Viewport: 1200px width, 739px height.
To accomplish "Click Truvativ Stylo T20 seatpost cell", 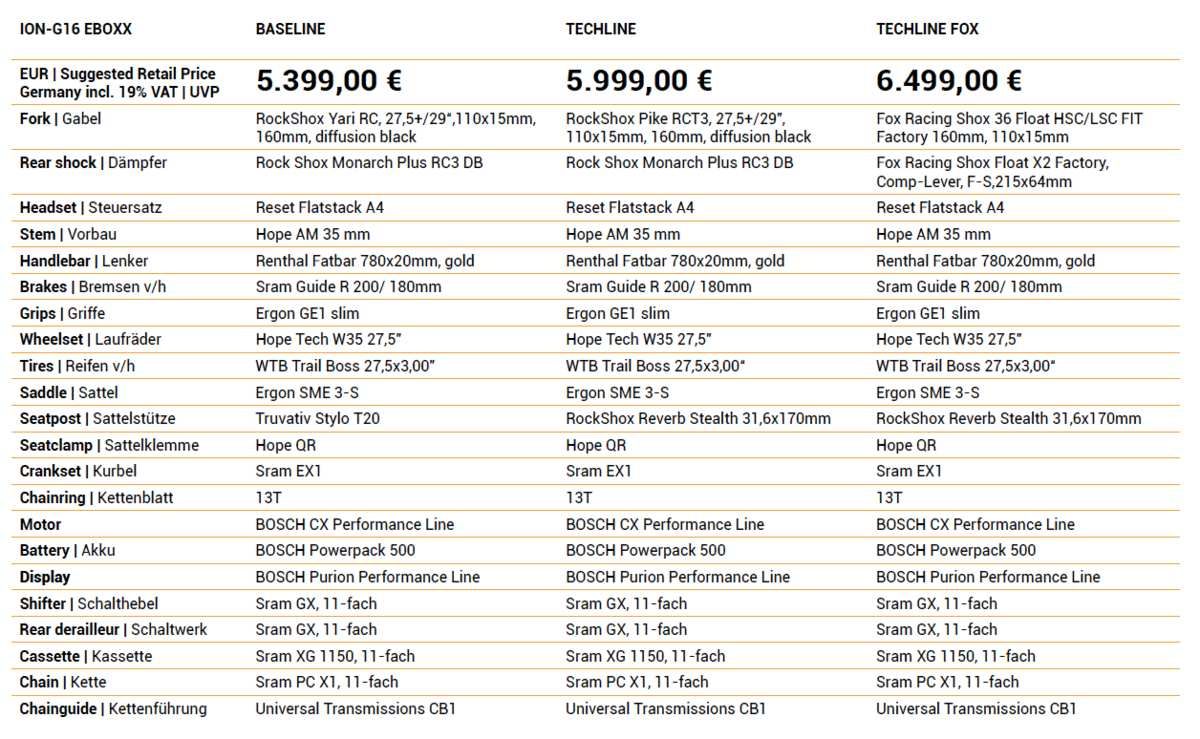I will tap(317, 419).
